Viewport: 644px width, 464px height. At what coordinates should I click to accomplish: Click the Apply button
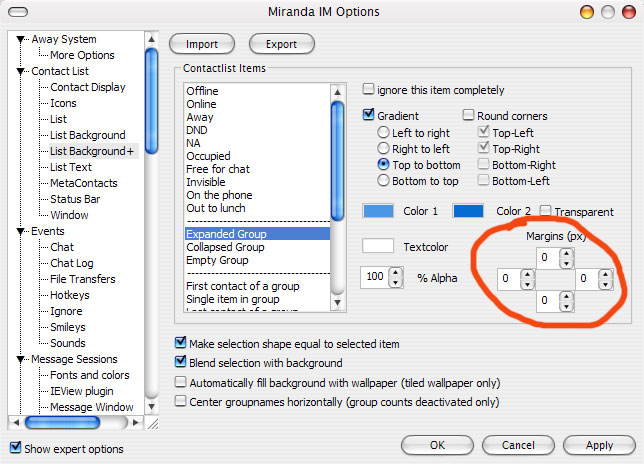pos(599,445)
